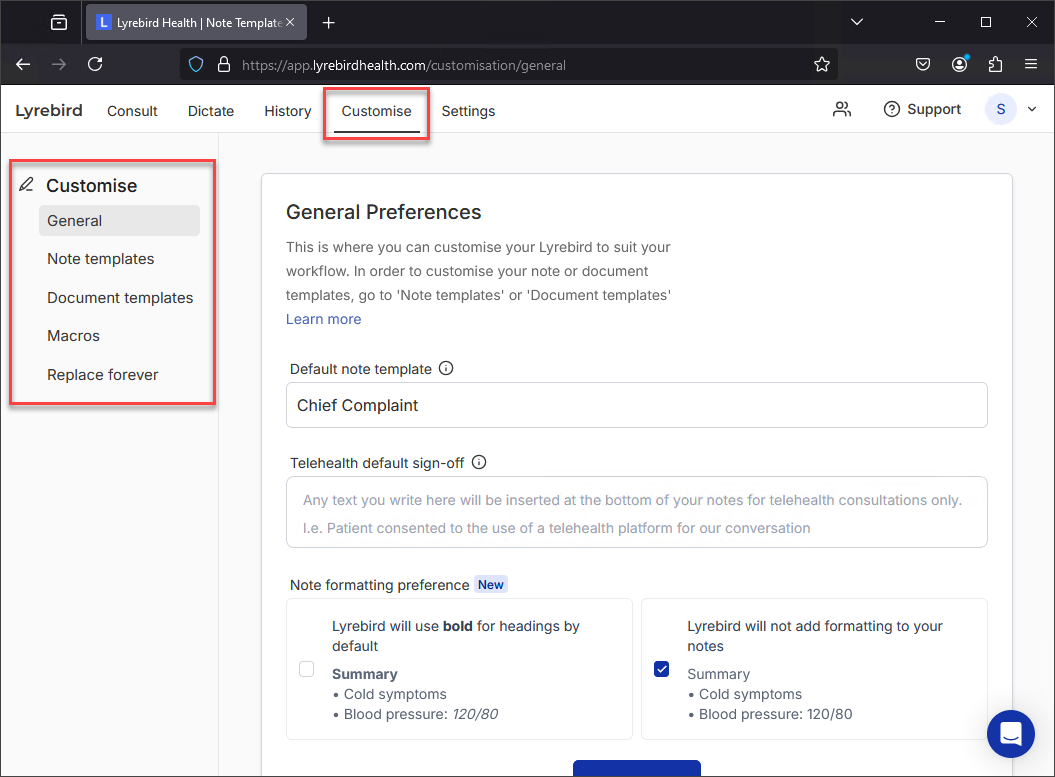Open the Consult tab

tap(132, 111)
